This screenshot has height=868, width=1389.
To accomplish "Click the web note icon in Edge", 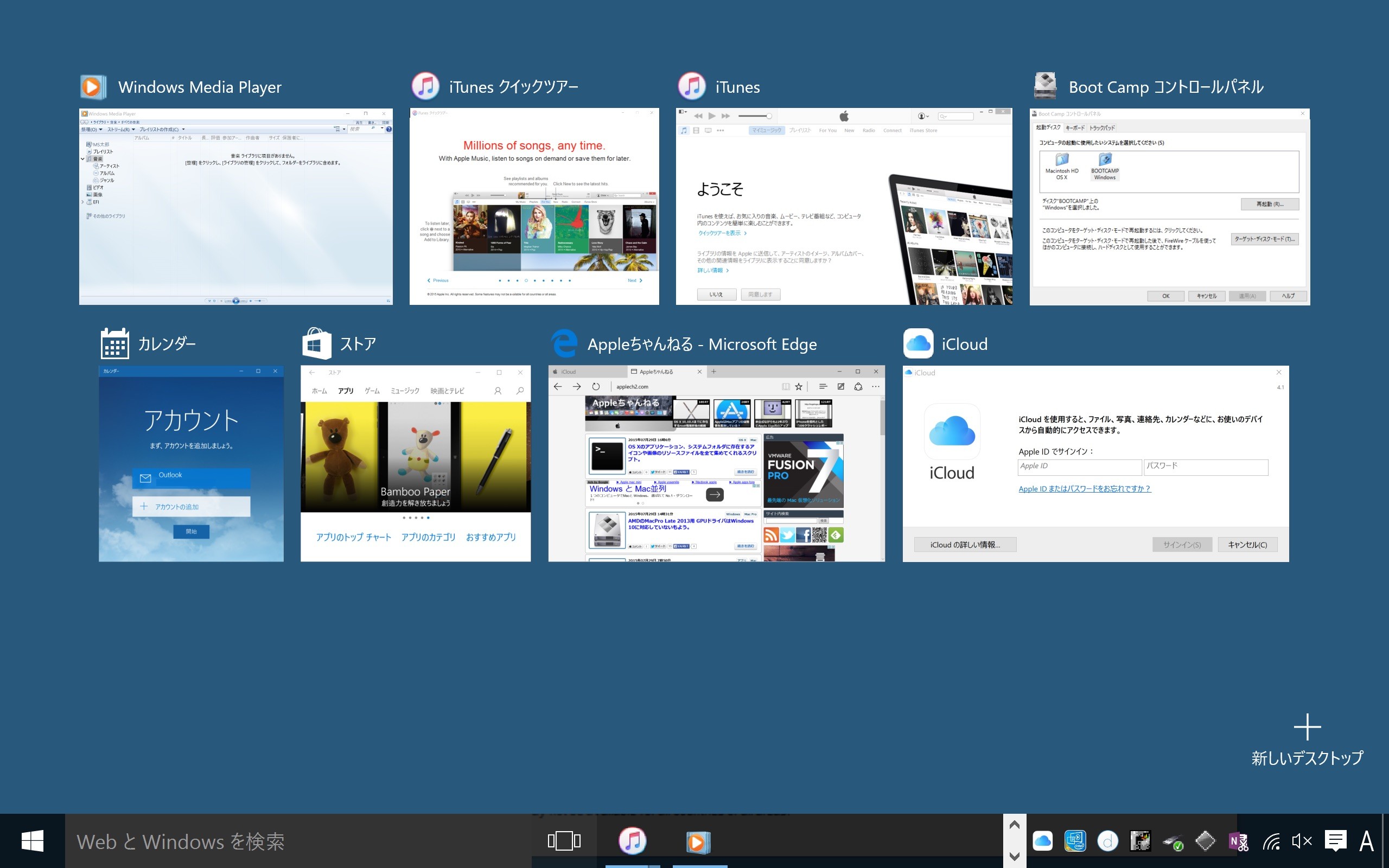I will pyautogui.click(x=840, y=386).
